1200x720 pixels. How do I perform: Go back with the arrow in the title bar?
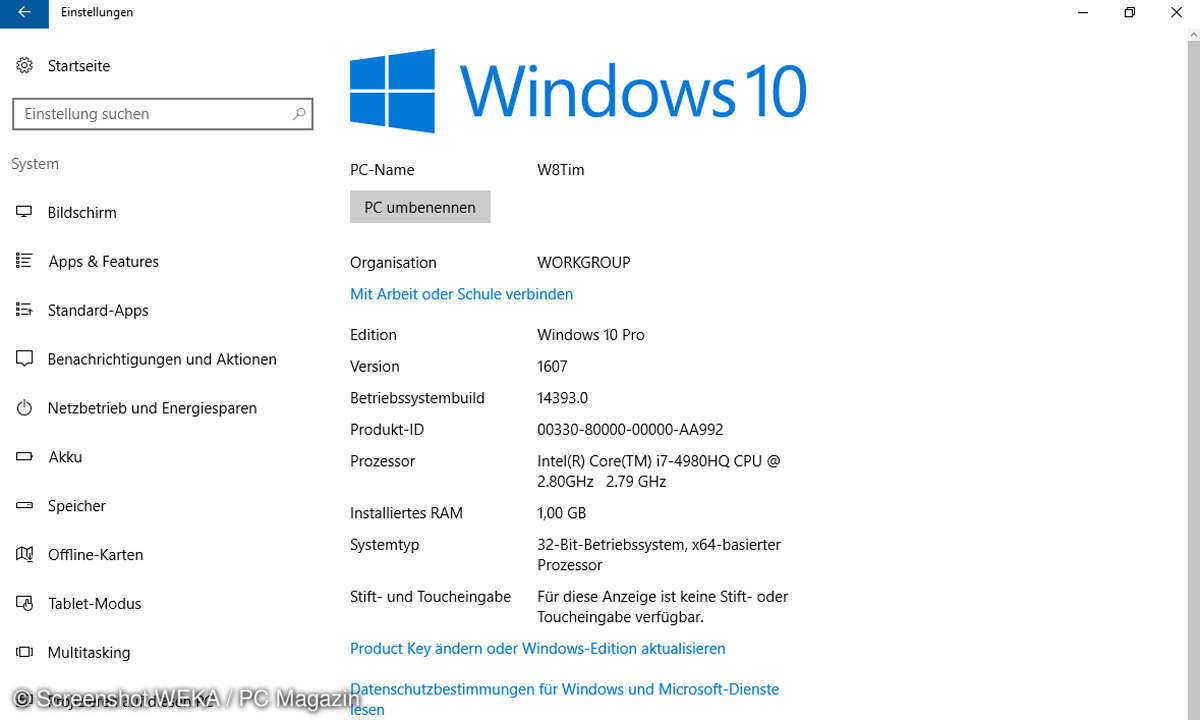pyautogui.click(x=24, y=12)
